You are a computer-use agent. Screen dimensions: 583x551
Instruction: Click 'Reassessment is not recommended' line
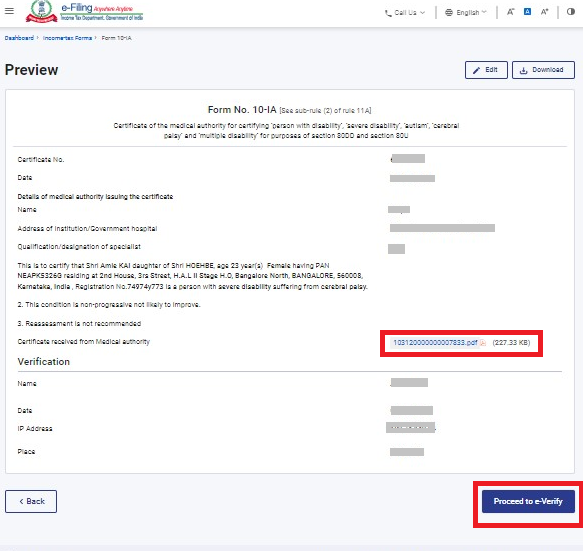tap(79, 323)
